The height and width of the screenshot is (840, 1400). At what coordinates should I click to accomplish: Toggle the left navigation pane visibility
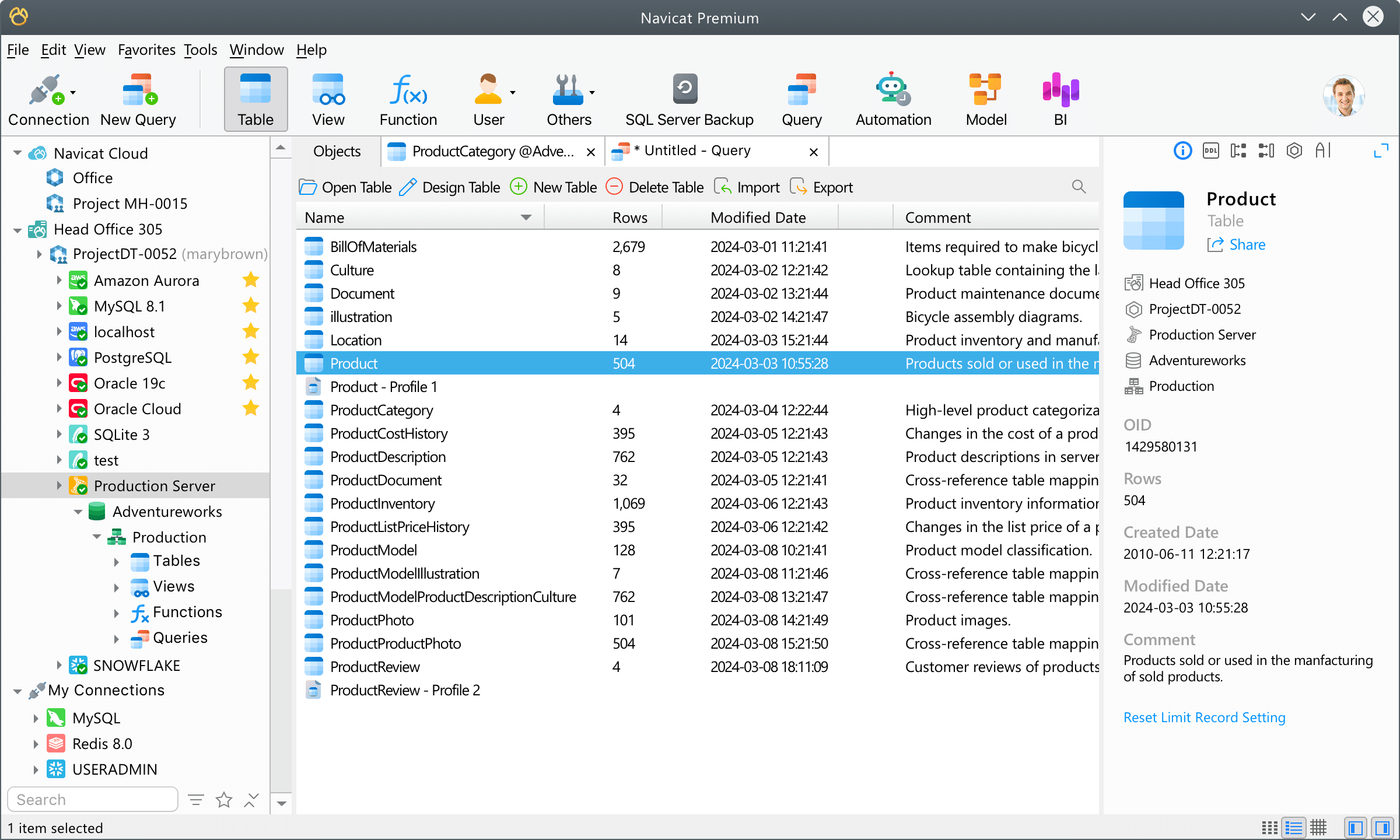coord(1354,827)
